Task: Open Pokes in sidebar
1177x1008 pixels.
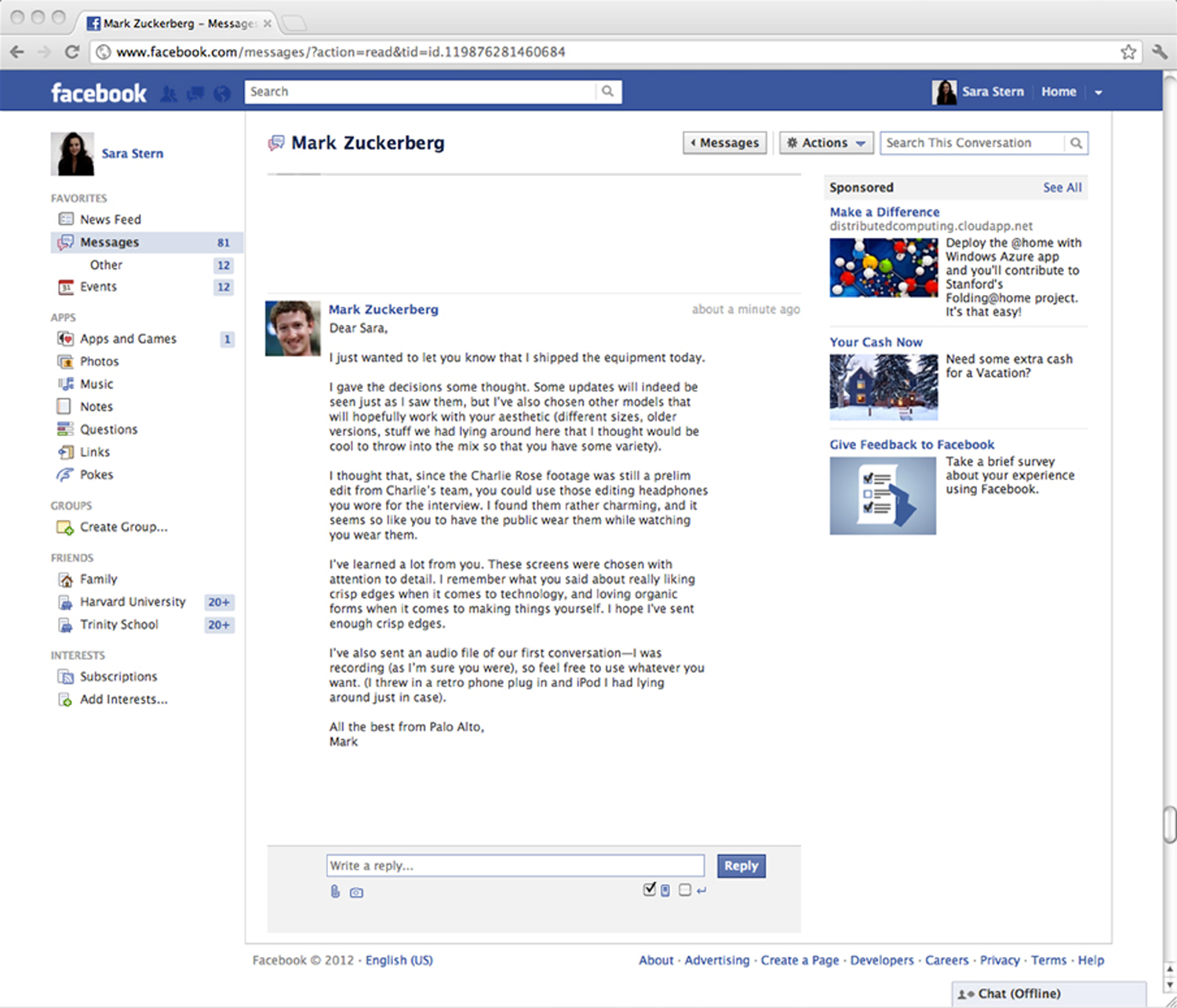Action: 96,475
